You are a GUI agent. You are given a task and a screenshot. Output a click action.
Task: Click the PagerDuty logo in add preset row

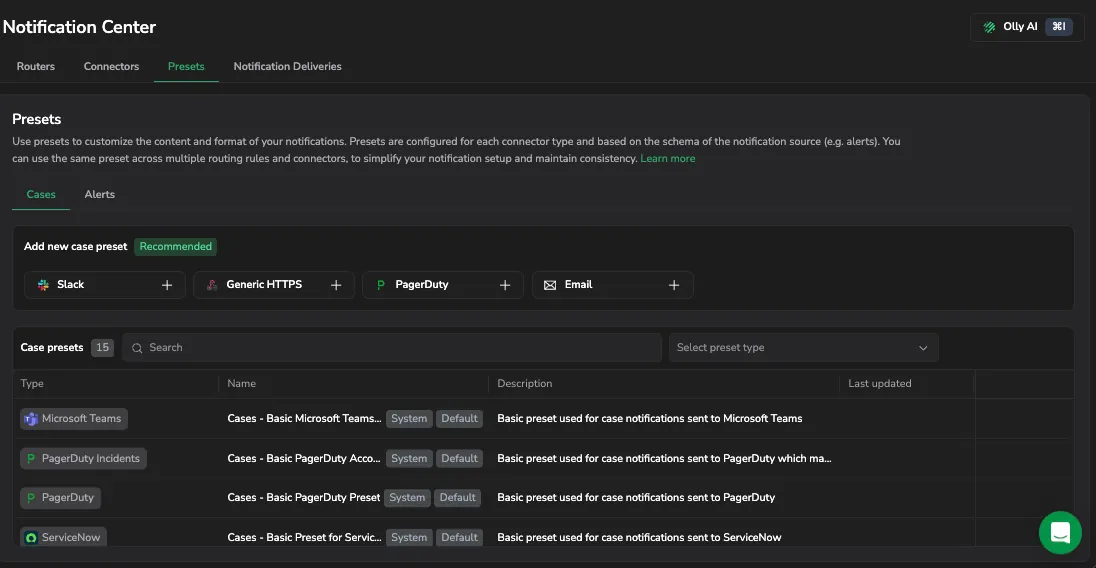[x=381, y=285]
